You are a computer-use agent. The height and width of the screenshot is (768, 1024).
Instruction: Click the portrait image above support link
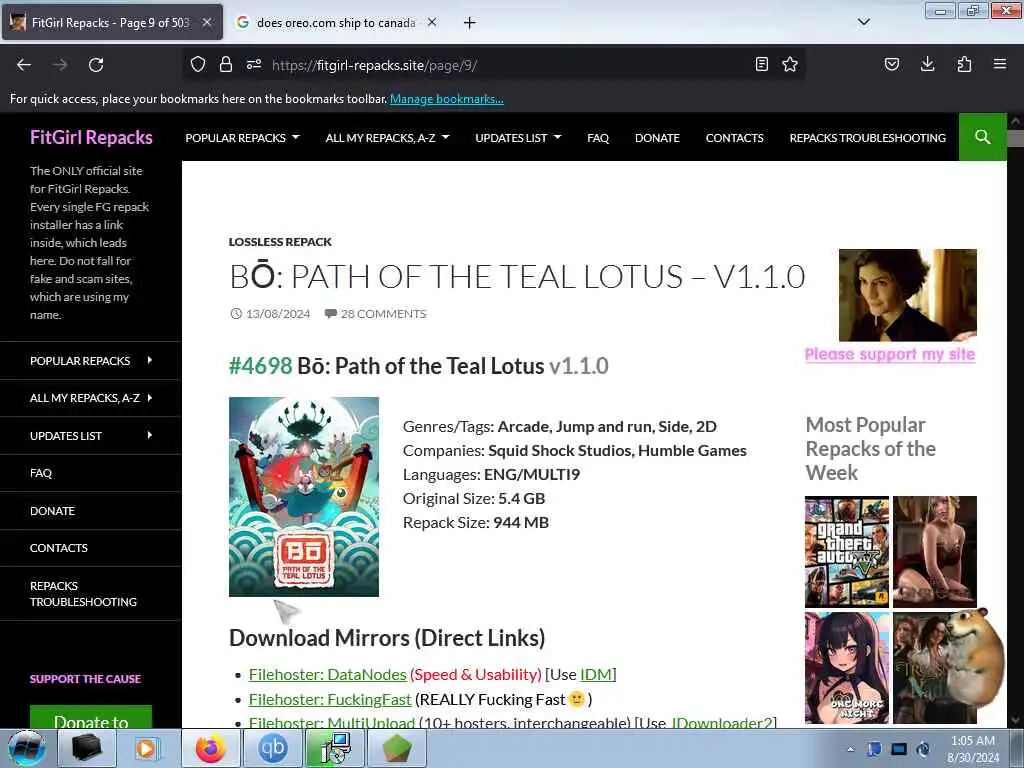908,295
